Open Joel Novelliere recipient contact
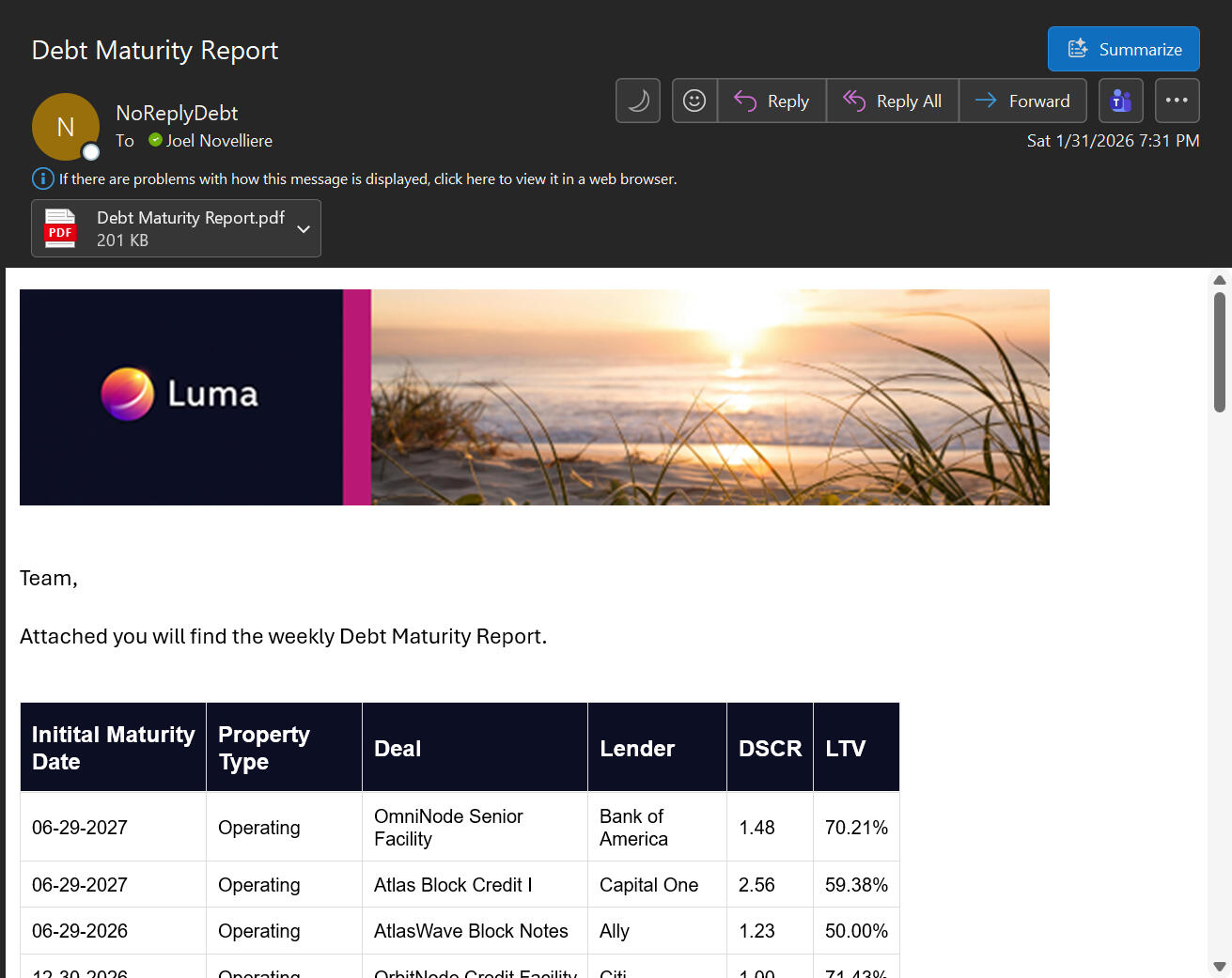This screenshot has height=978, width=1232. tap(219, 141)
